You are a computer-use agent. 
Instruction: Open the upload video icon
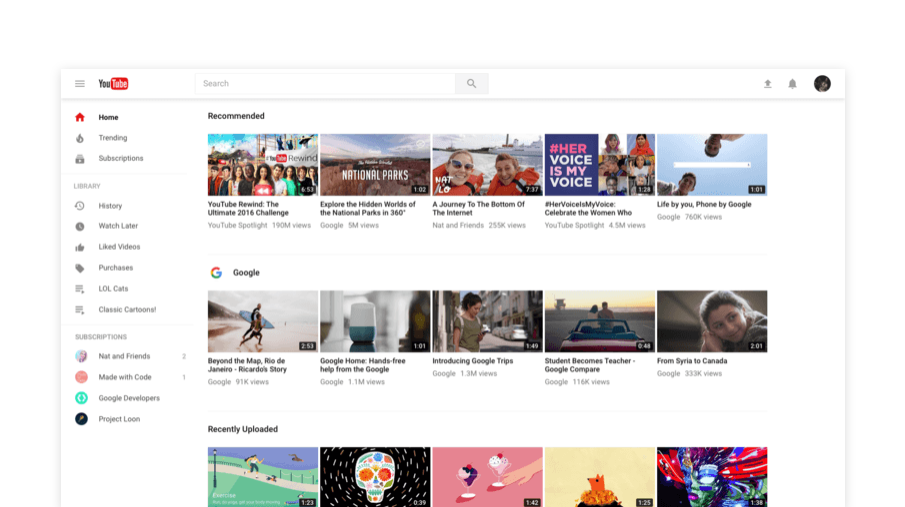click(768, 84)
